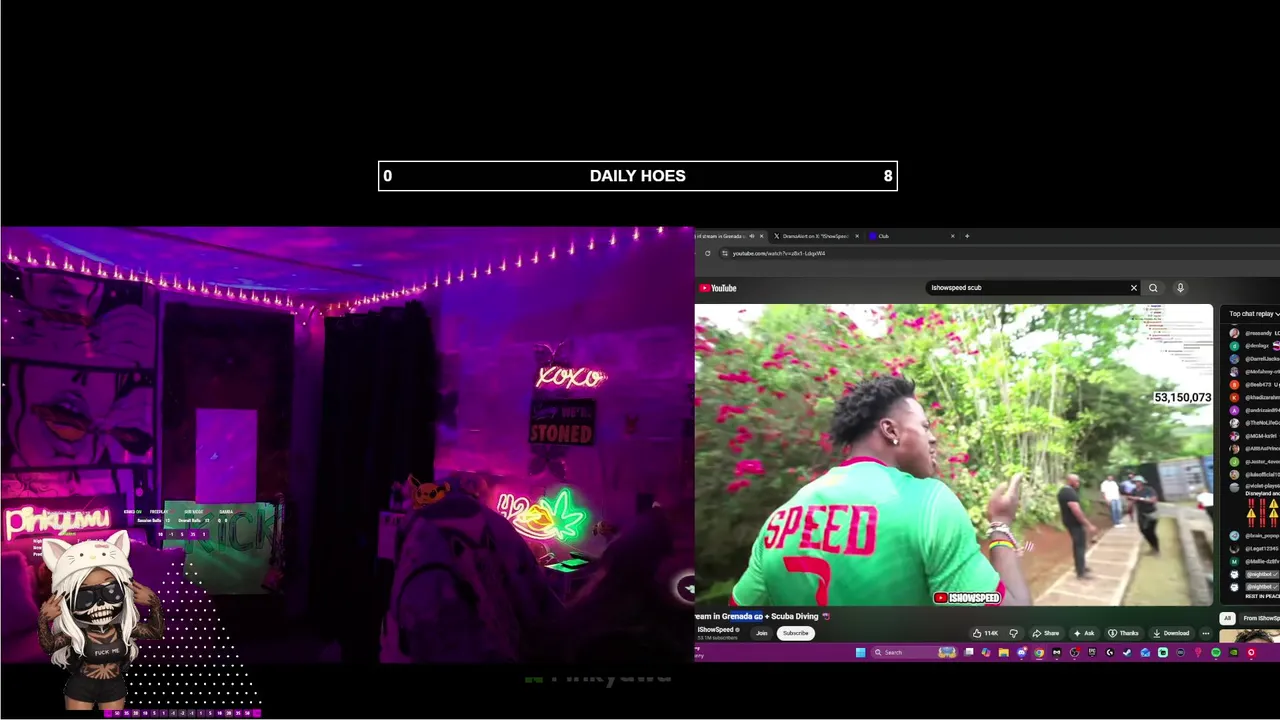Open Discord from taskbar
This screenshot has height=720, width=1280.
pyautogui.click(x=1022, y=653)
